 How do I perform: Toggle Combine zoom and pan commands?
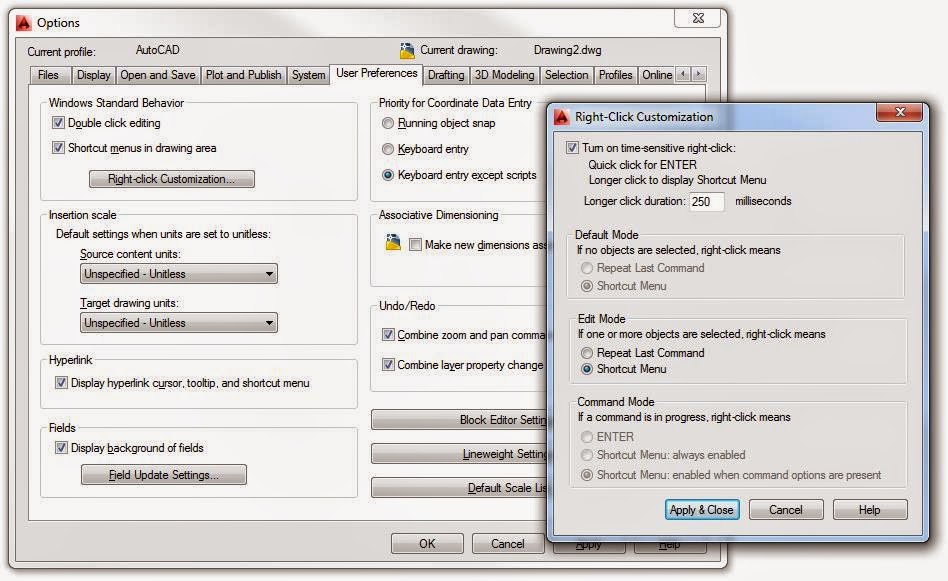[x=388, y=334]
